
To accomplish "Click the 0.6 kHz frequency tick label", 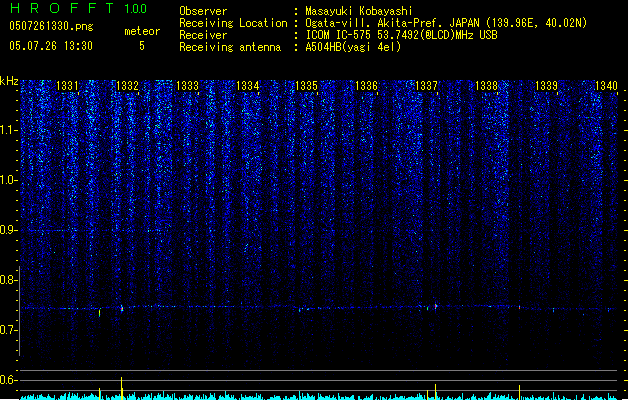I will tap(8, 380).
